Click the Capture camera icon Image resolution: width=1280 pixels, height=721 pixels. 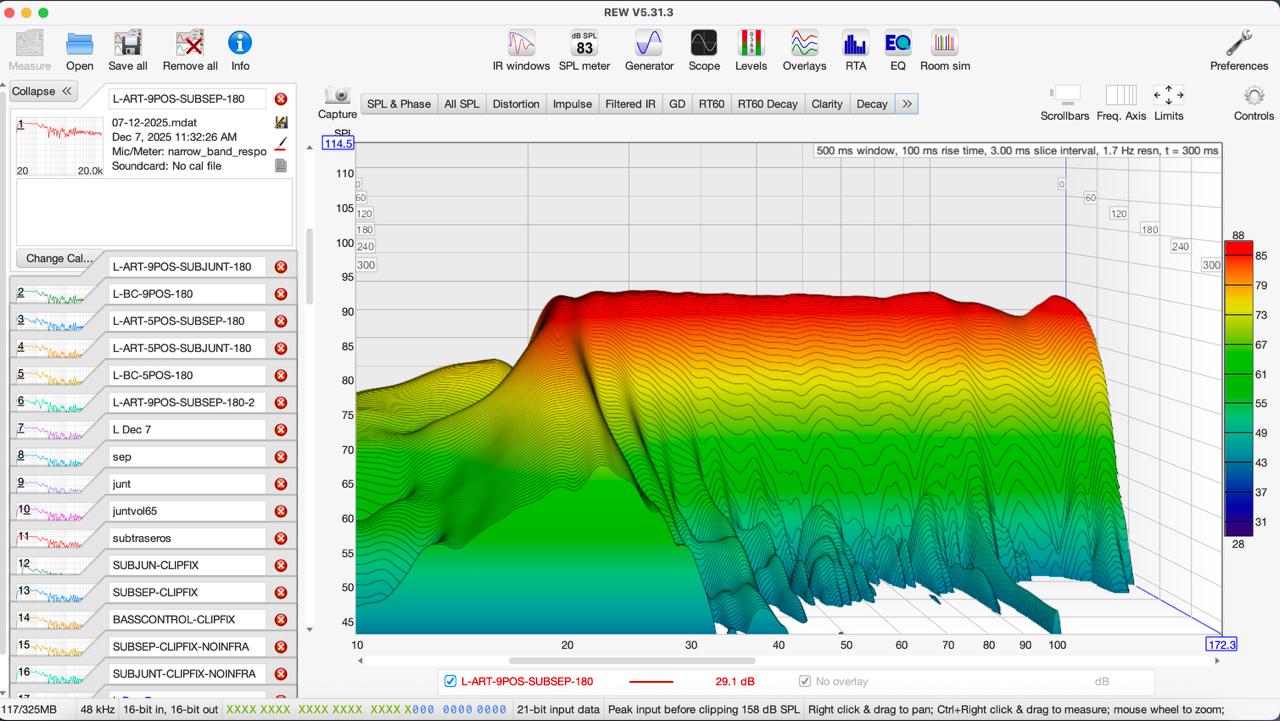pos(338,96)
